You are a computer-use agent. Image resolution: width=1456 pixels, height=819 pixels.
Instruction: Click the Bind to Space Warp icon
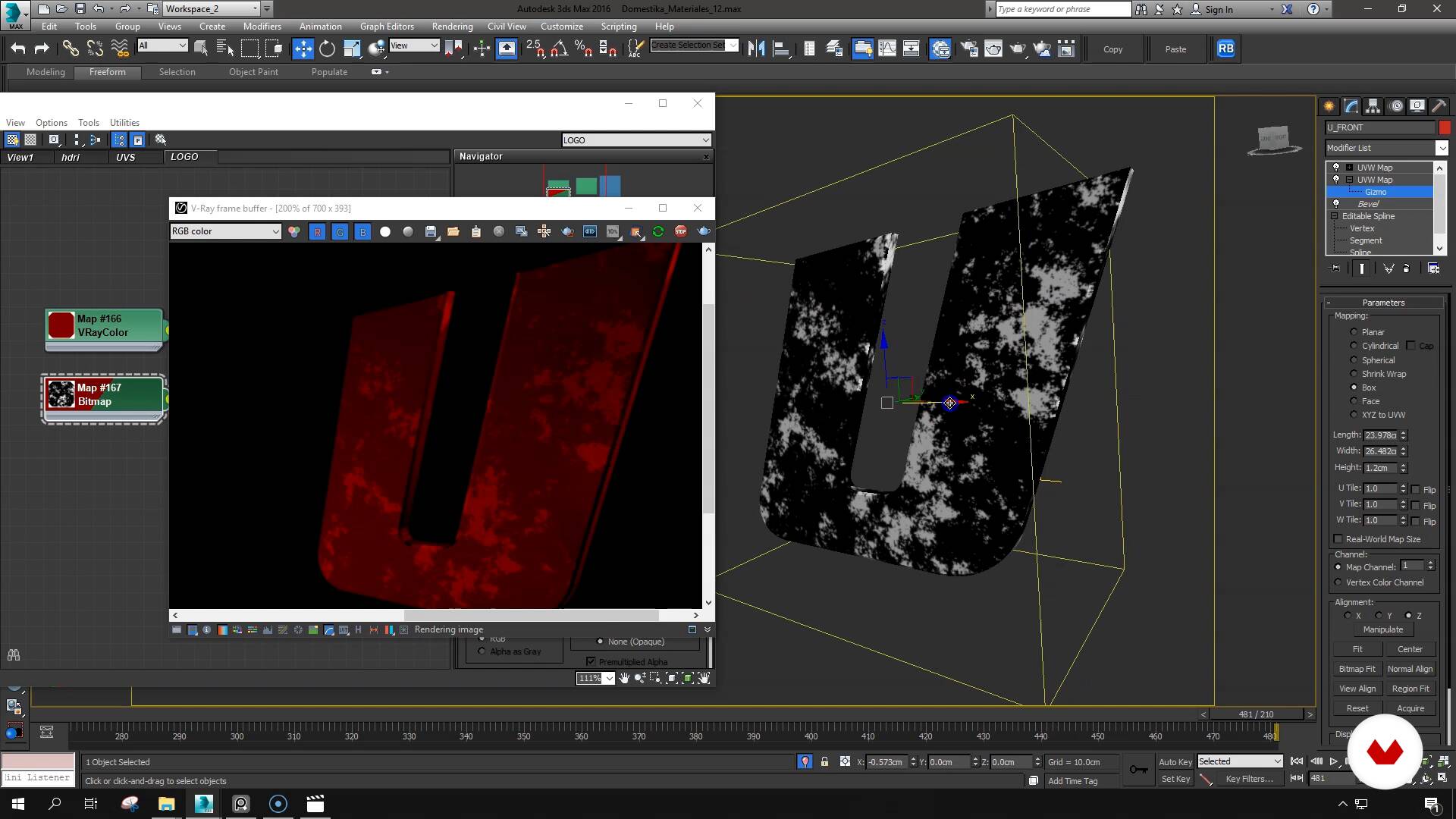pos(120,49)
